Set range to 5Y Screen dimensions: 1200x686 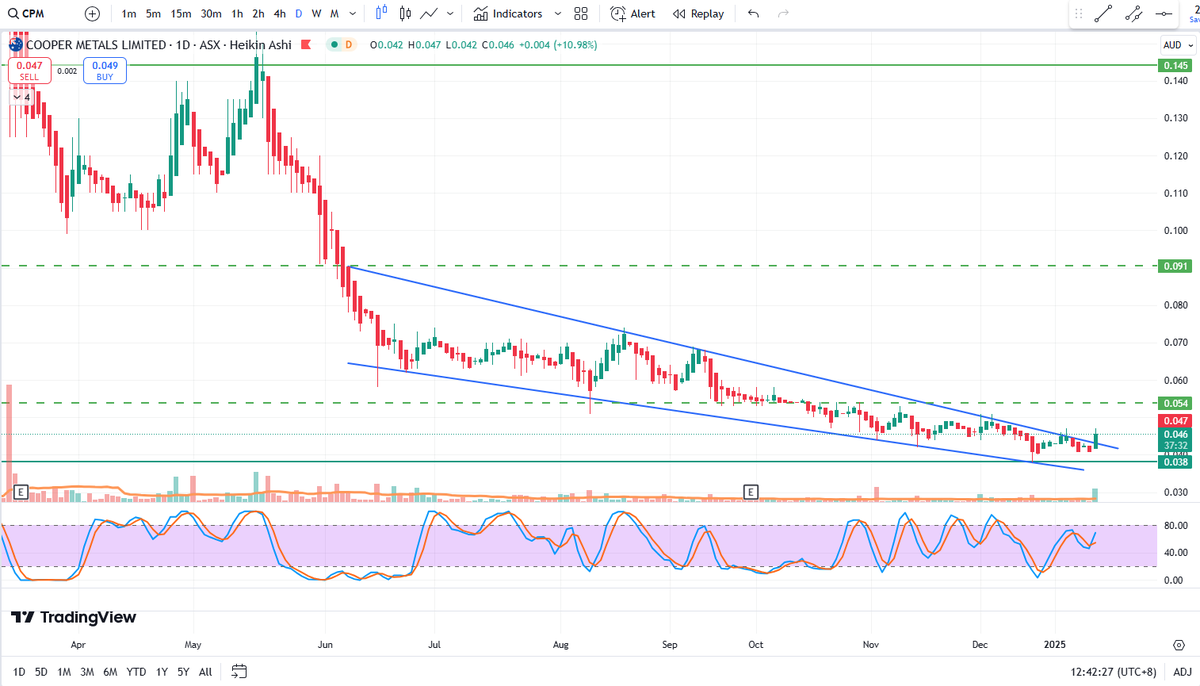pos(184,671)
